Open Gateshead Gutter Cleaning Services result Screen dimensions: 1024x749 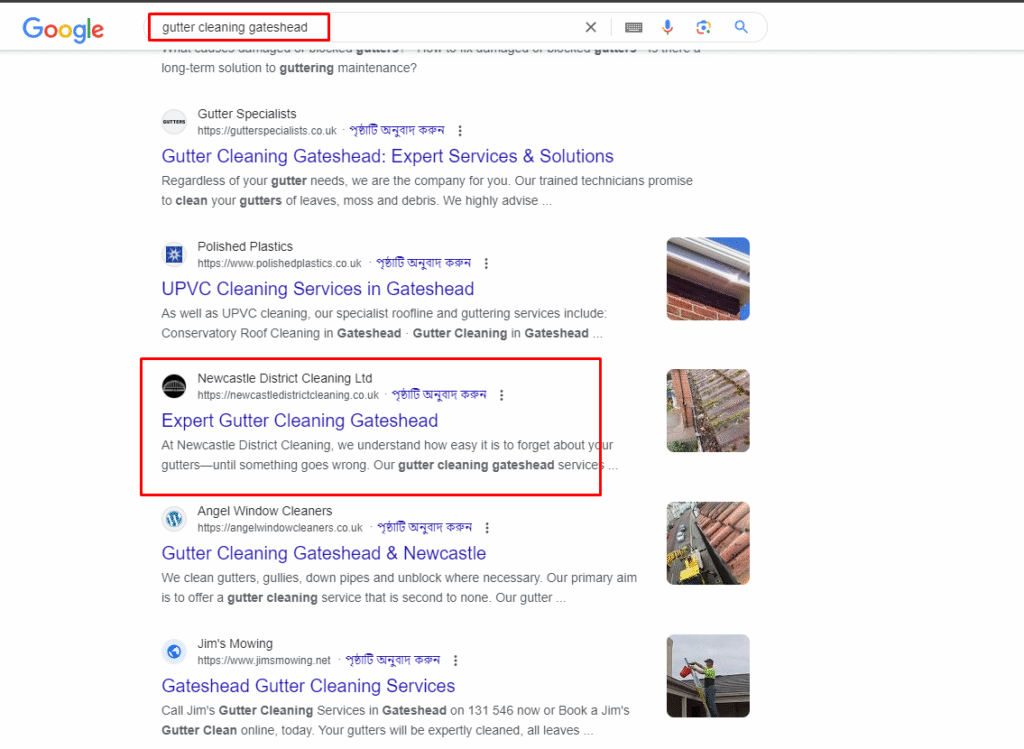click(308, 686)
